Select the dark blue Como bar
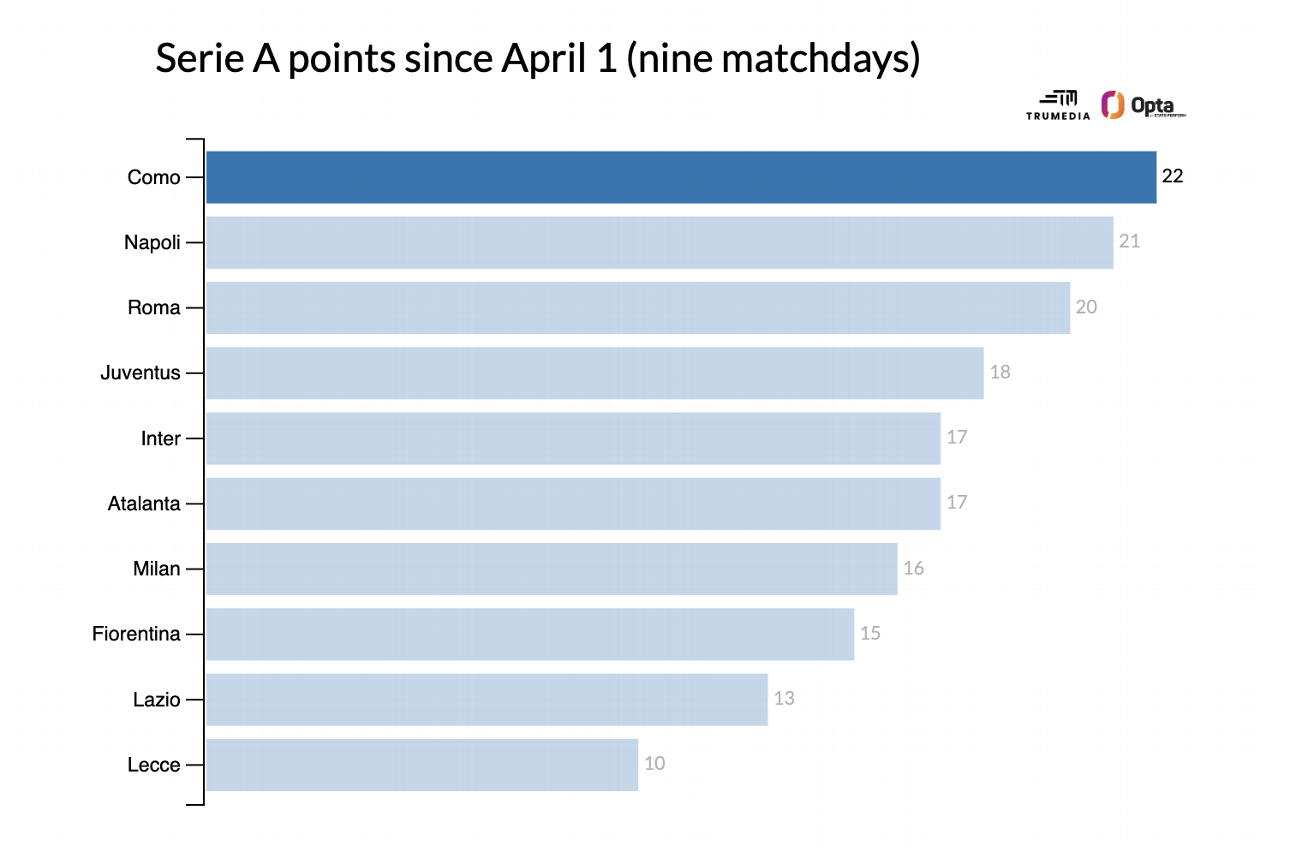Image resolution: width=1296 pixels, height=864 pixels. [x=681, y=178]
